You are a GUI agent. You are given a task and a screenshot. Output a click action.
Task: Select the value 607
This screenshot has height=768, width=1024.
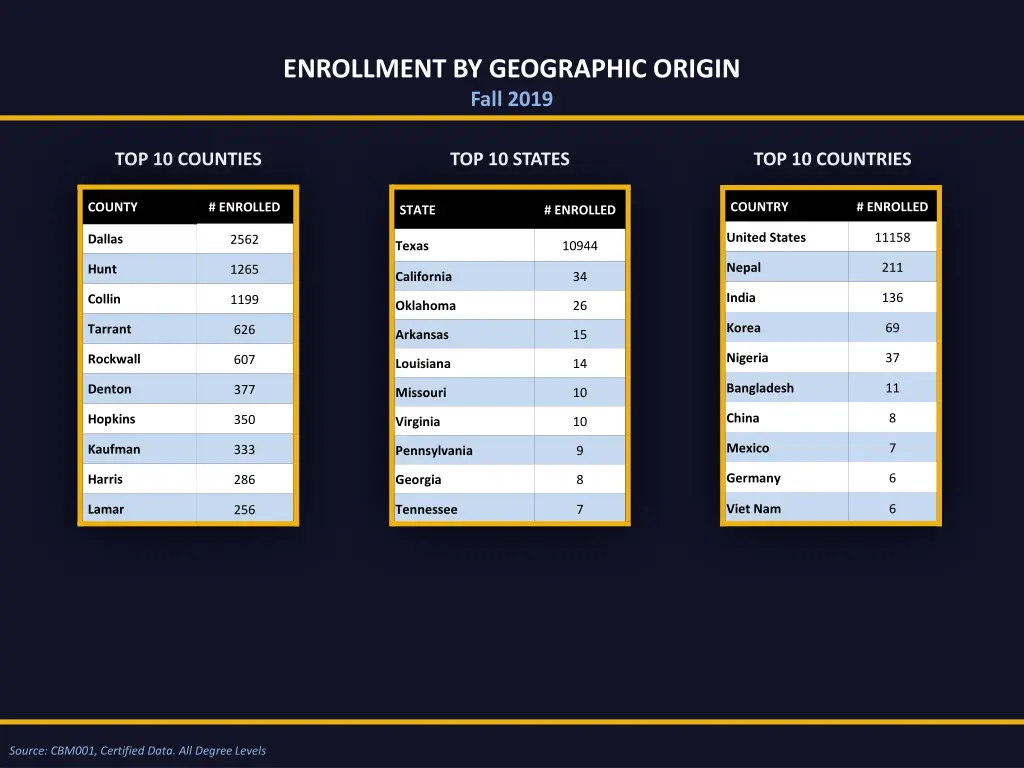click(x=244, y=359)
